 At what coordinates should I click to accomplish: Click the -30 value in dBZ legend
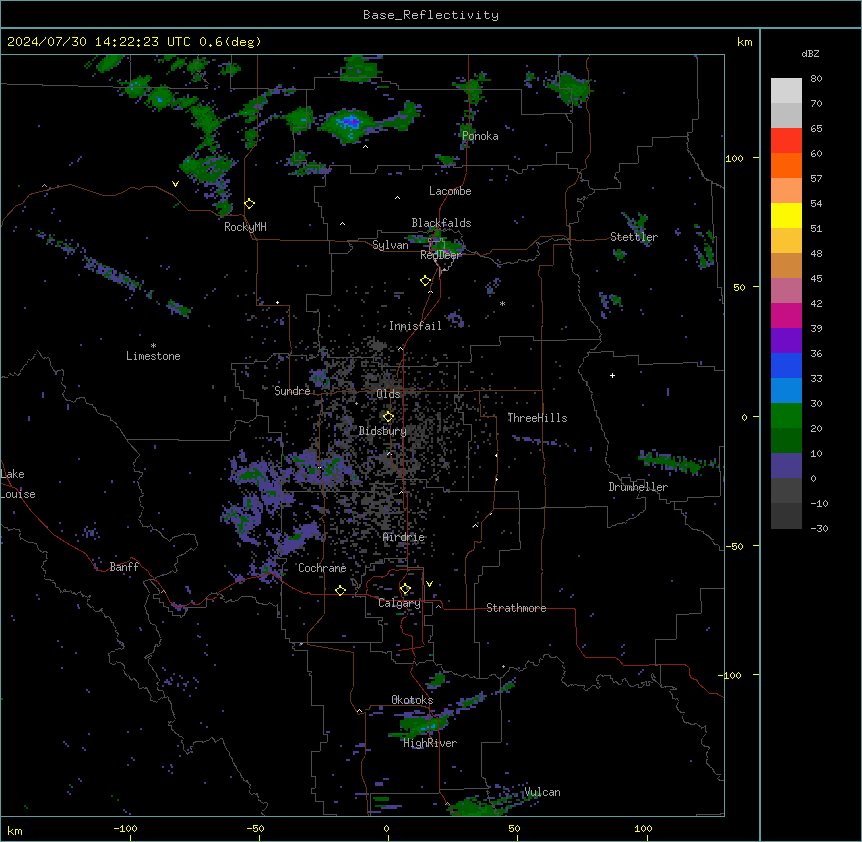click(819, 528)
